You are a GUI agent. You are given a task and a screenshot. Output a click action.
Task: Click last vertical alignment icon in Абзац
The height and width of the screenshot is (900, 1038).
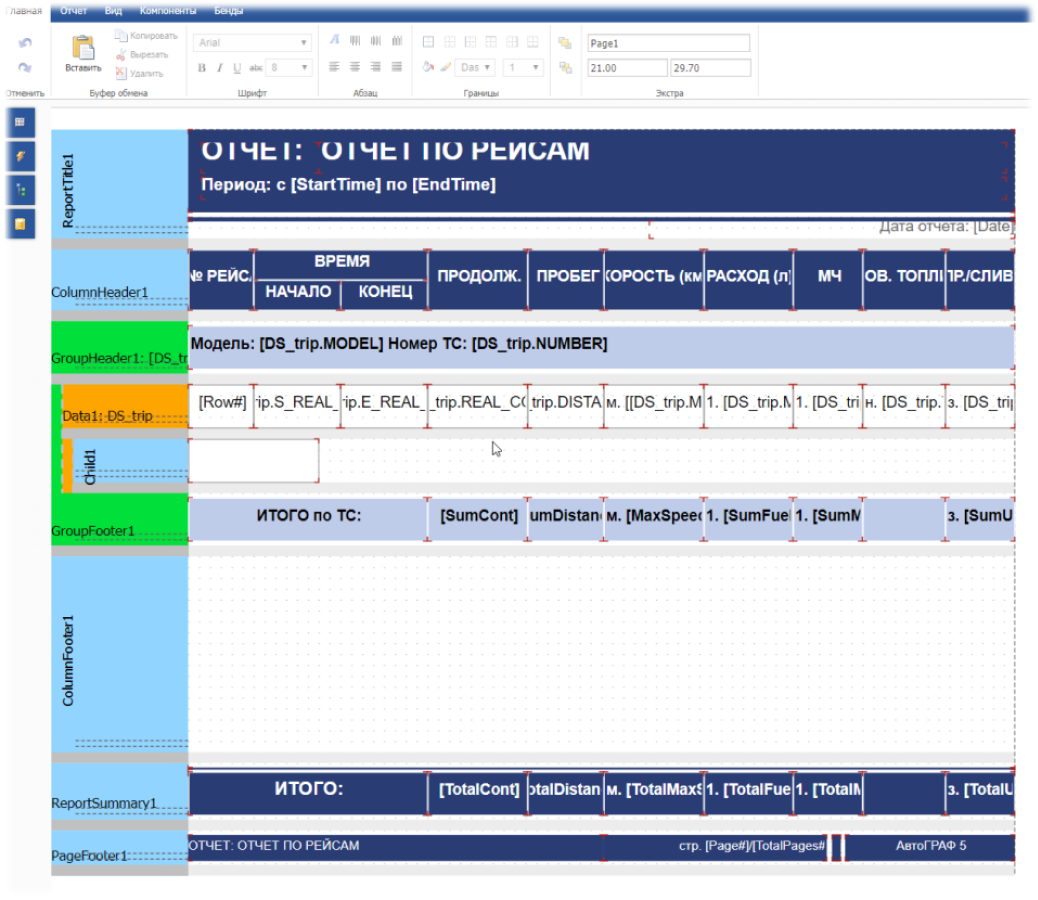click(397, 40)
